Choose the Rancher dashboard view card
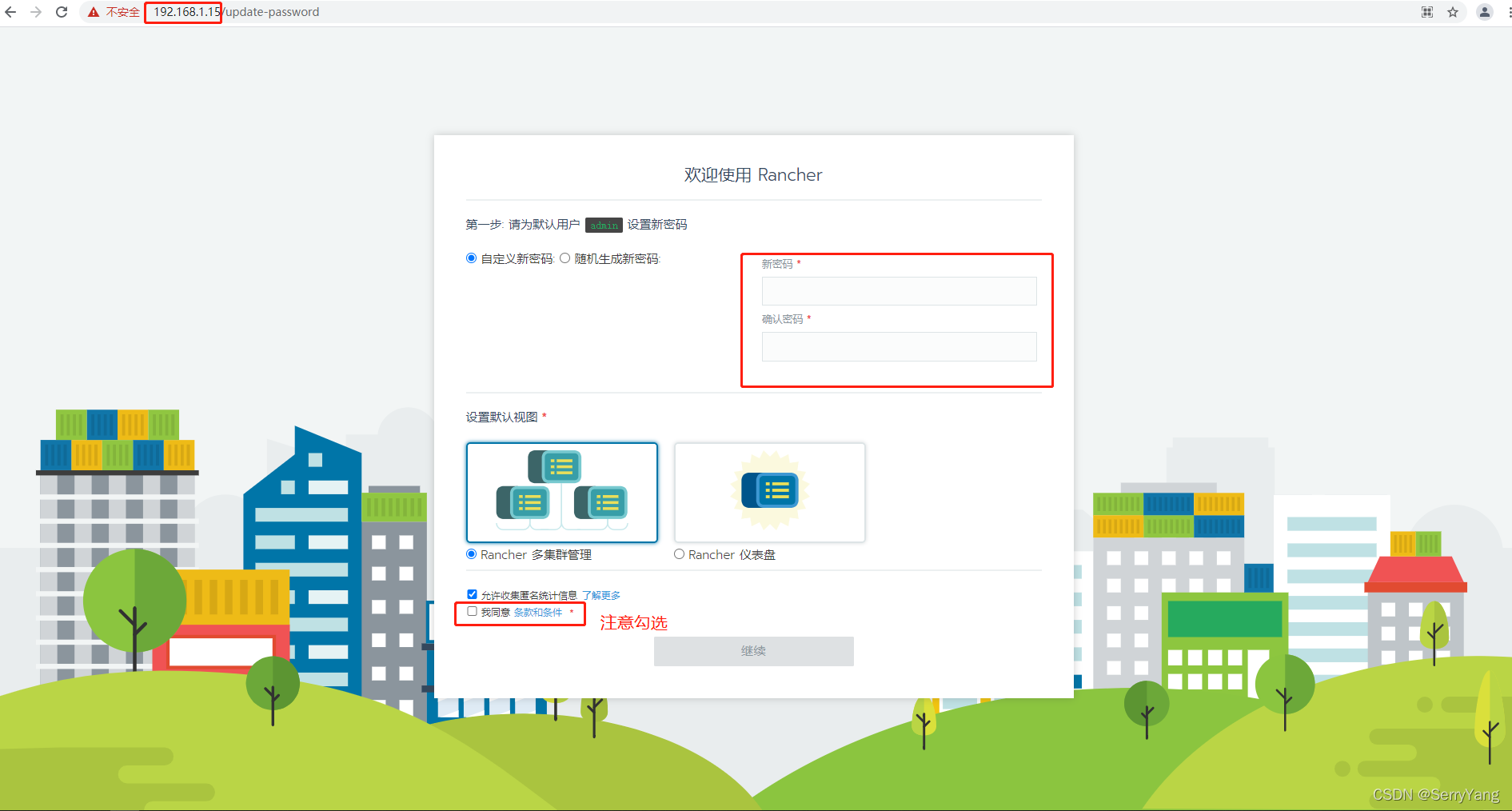Image resolution: width=1512 pixels, height=811 pixels. tap(769, 493)
